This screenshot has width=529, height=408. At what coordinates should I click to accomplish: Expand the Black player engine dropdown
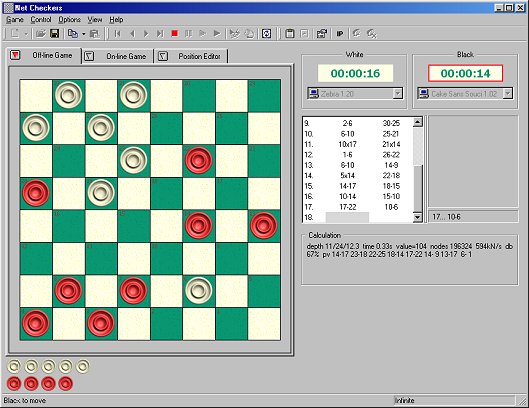[x=508, y=93]
